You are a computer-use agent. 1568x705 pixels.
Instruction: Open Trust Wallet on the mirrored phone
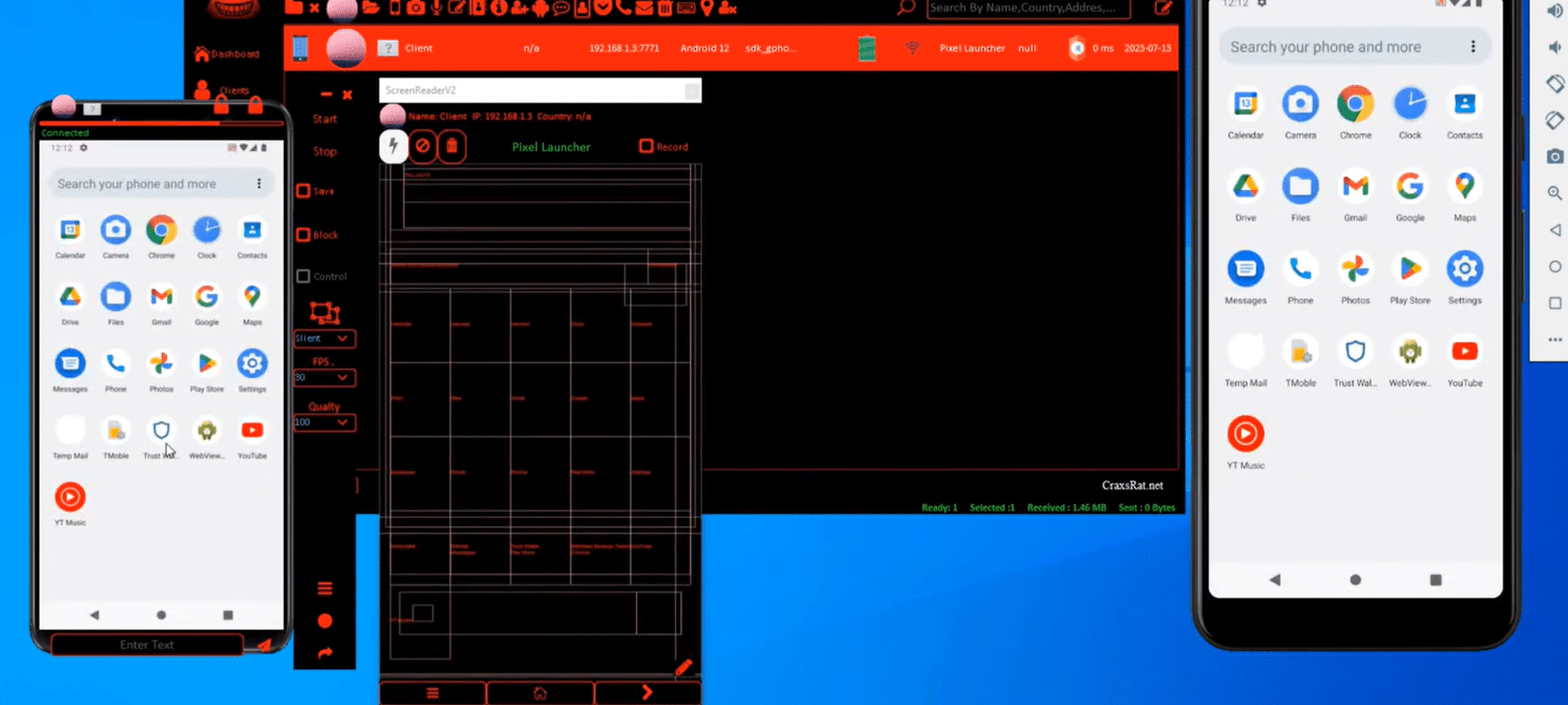click(x=161, y=431)
